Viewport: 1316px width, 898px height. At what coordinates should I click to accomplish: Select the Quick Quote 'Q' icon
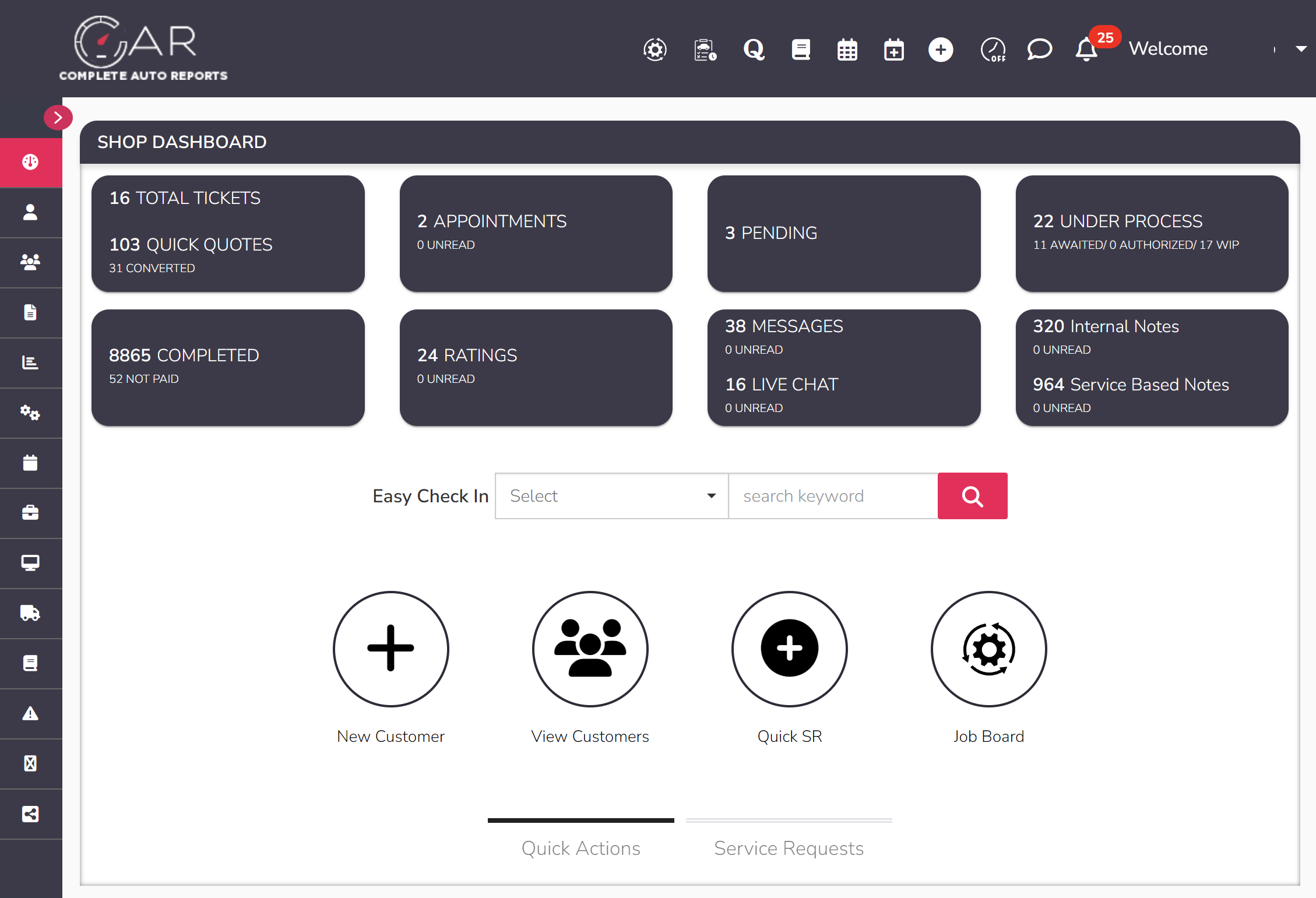(x=754, y=50)
